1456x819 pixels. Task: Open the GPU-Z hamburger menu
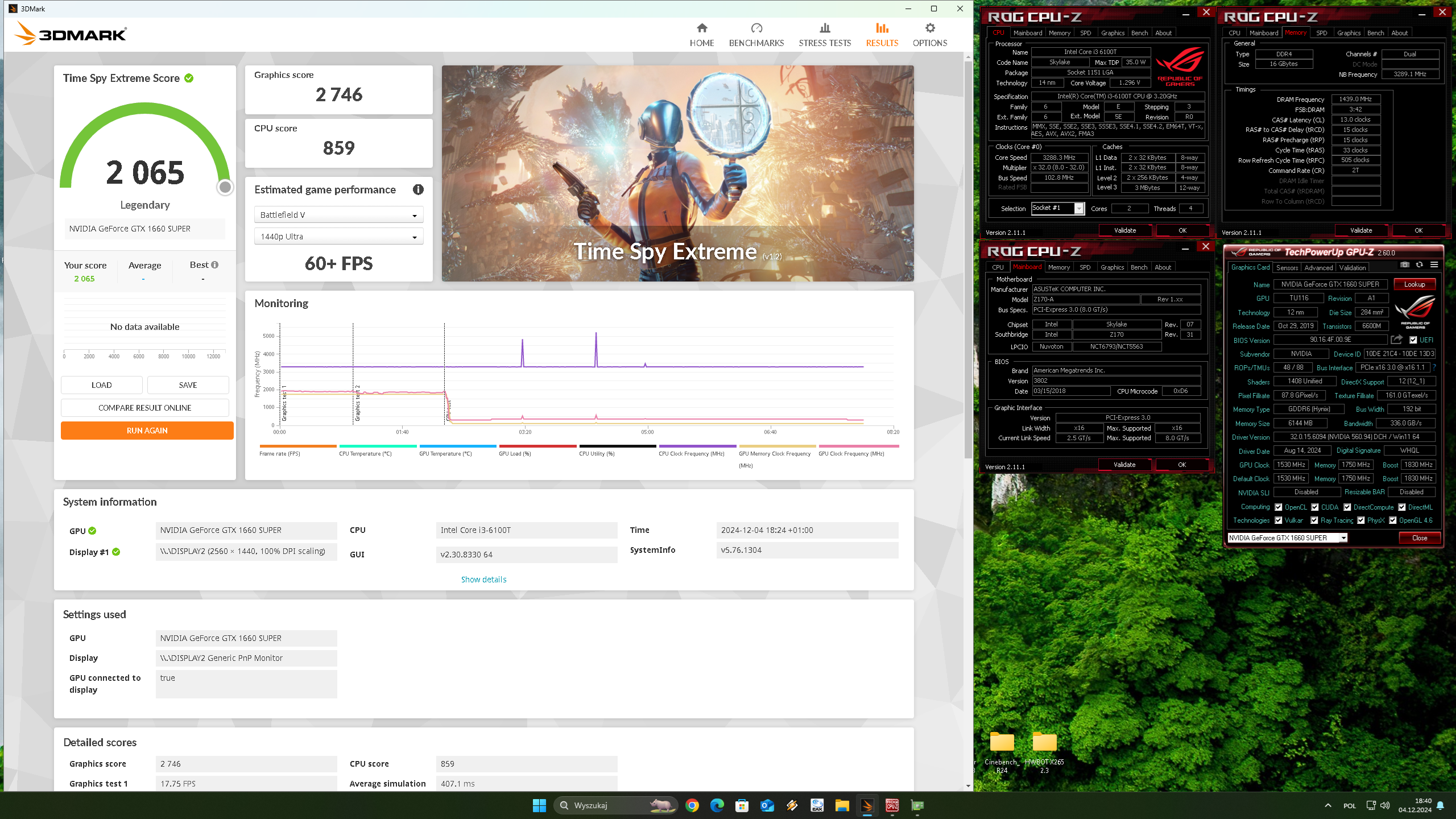point(1434,264)
